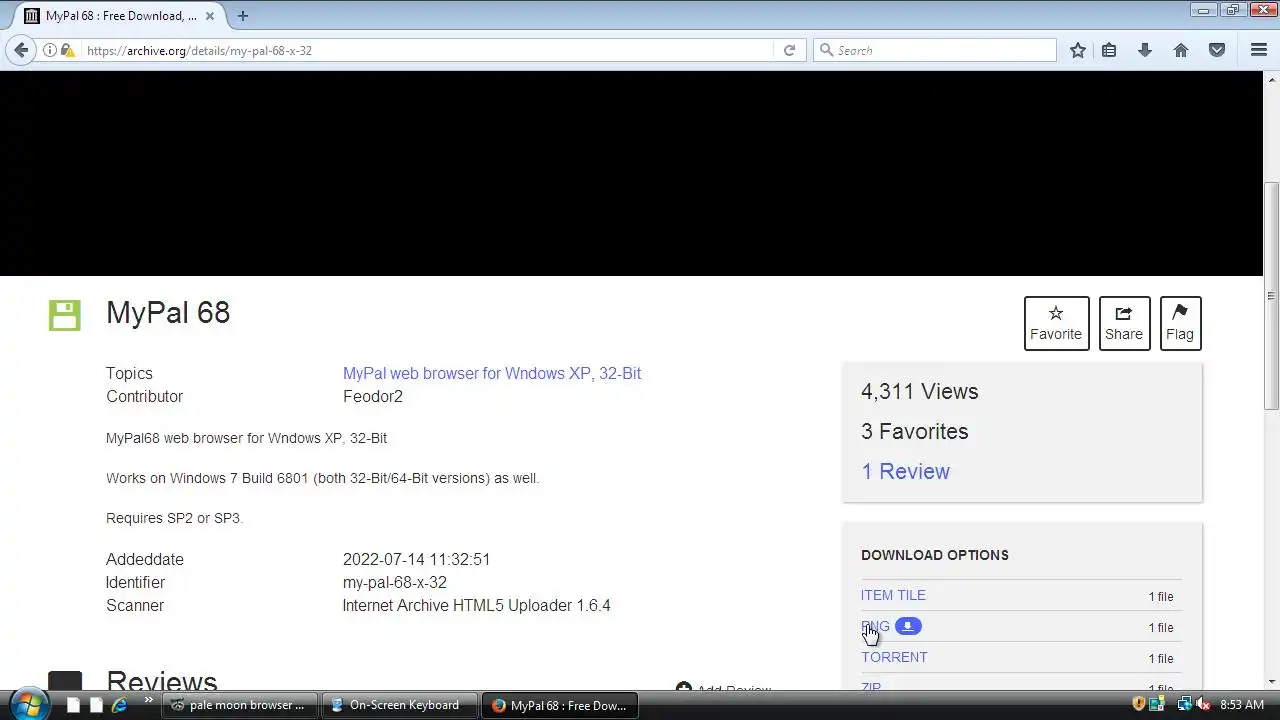The height and width of the screenshot is (720, 1280).
Task: Click the vertical scrollbar thumb
Action: pos(1272,295)
